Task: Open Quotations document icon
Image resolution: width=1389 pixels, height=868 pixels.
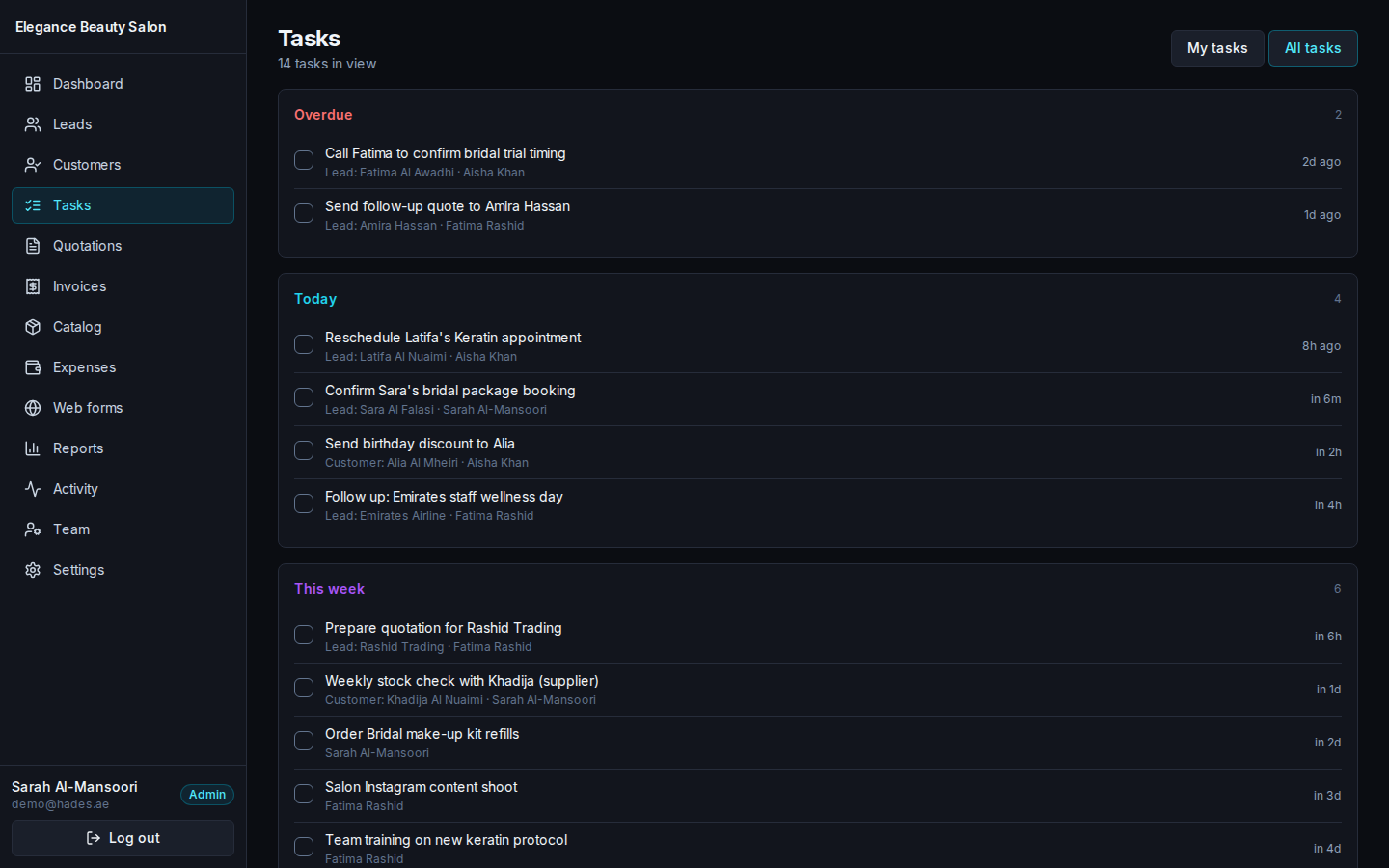Action: pos(33,246)
